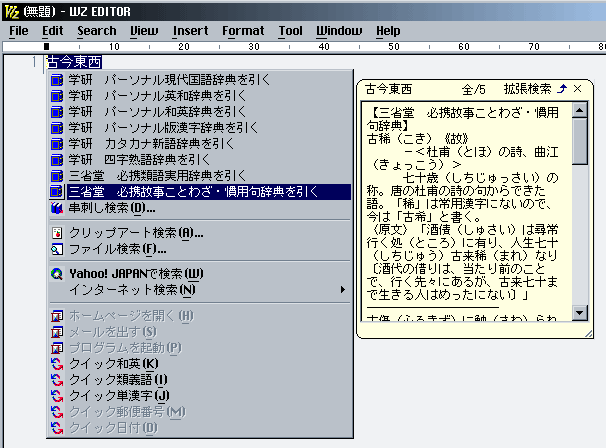Screen dimensions: 606x448
Task: Choose 三省堂 必携類語実用辞典を引く
Action: click(x=200, y=176)
